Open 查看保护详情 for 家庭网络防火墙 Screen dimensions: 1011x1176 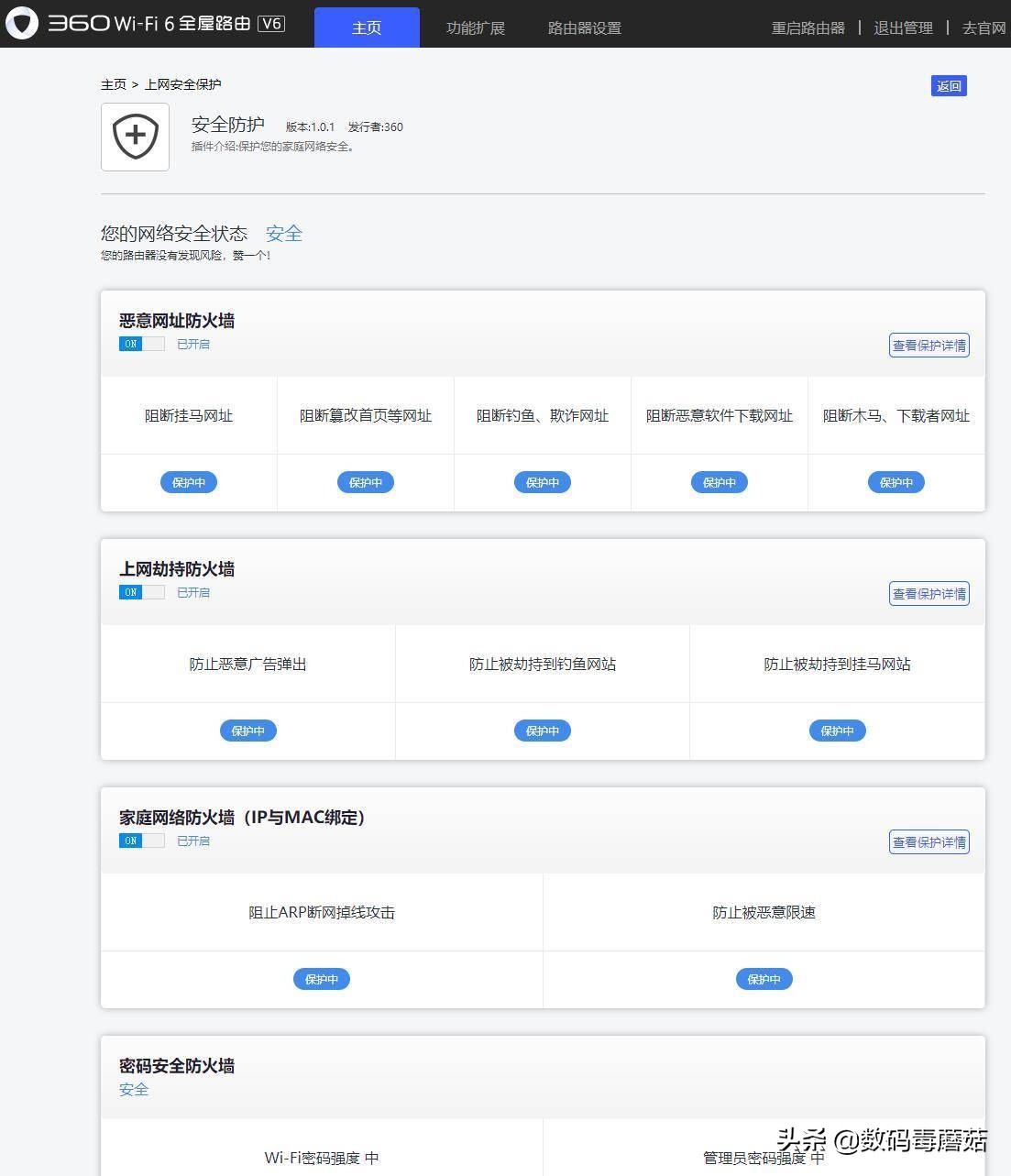coord(929,841)
